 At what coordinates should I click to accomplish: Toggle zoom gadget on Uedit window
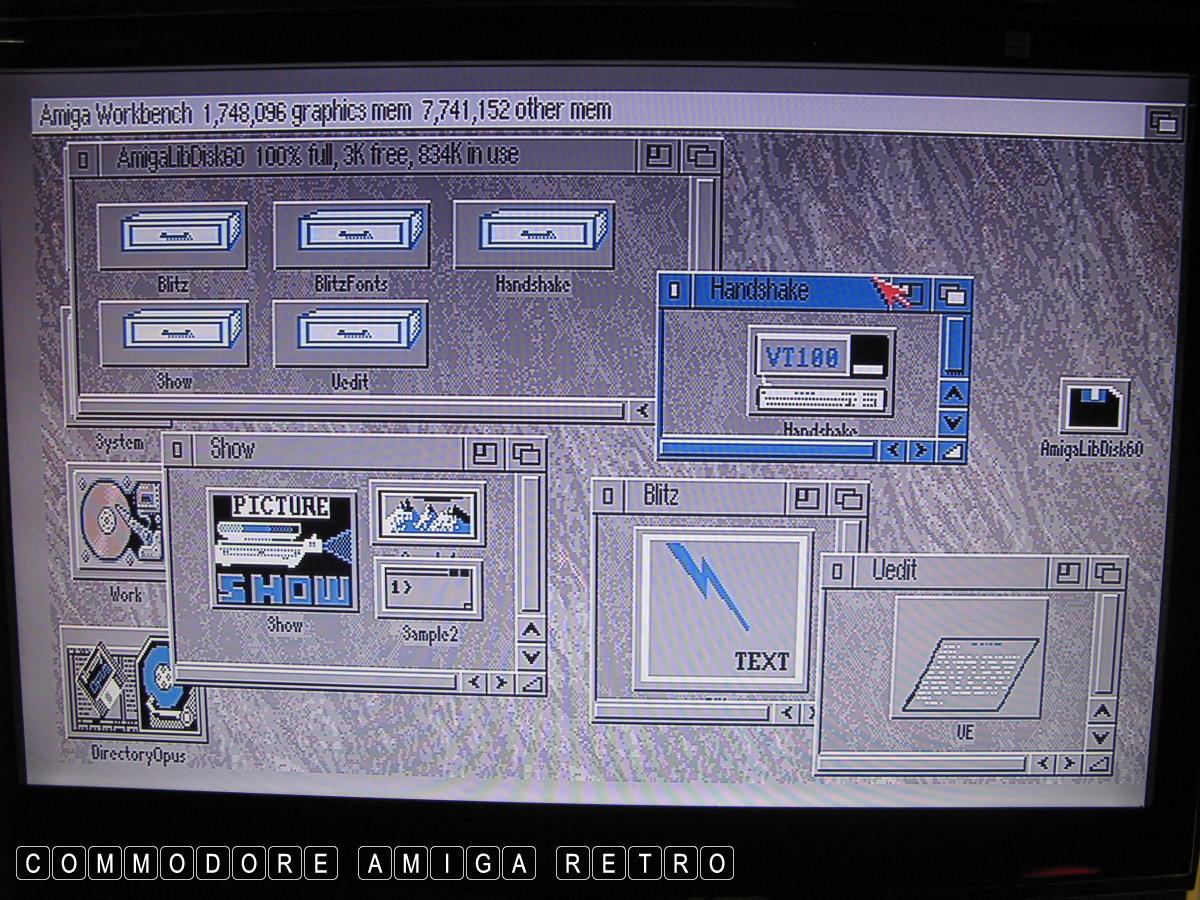[x=1069, y=573]
